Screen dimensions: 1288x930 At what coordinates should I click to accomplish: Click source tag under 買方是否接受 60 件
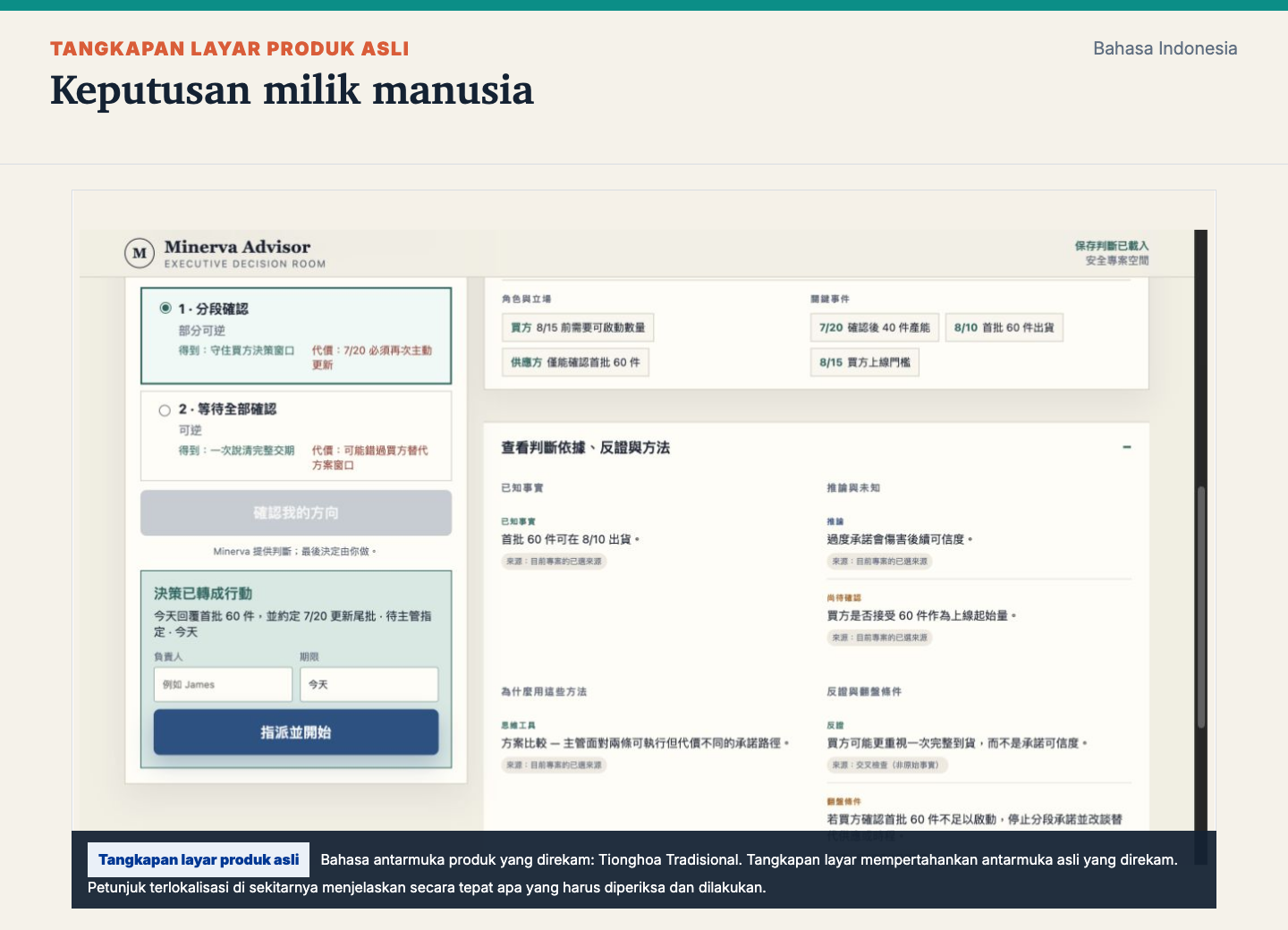(880, 638)
